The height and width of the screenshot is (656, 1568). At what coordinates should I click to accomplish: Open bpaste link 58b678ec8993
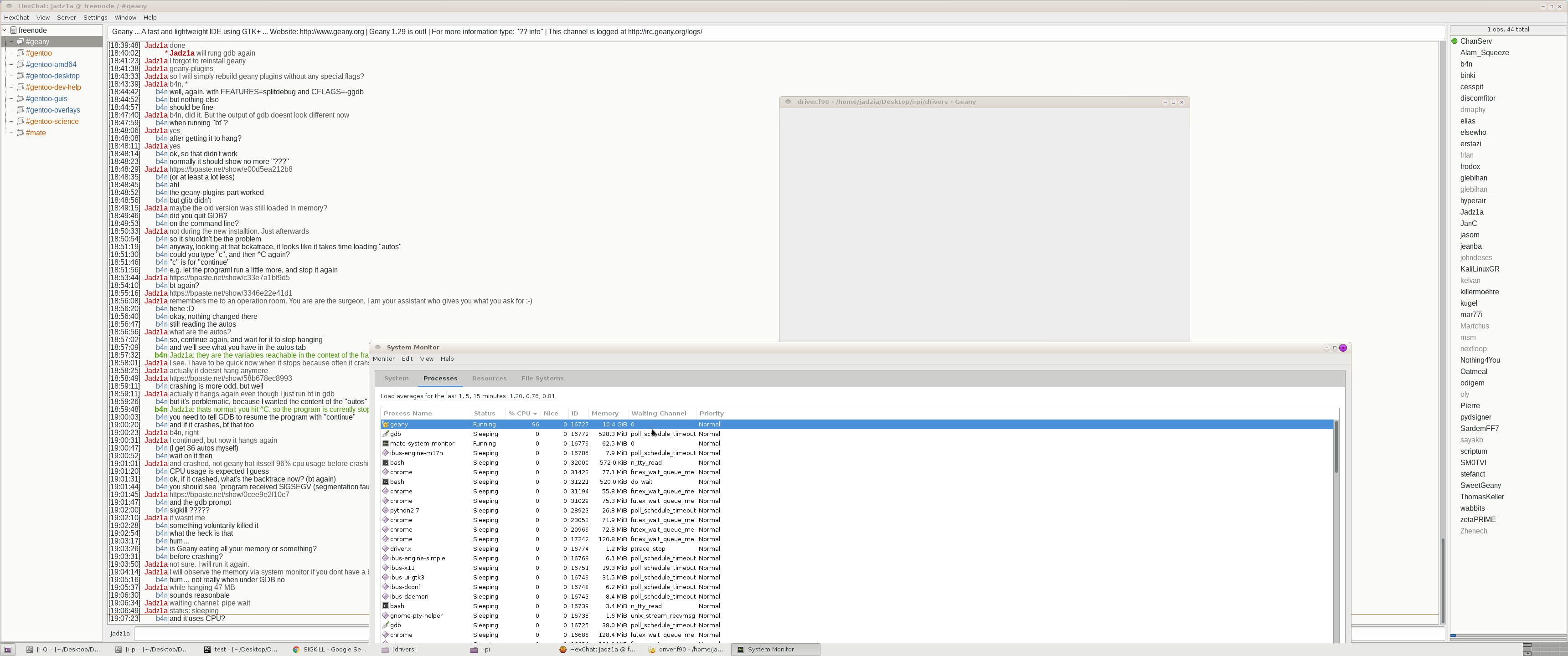tap(231, 379)
